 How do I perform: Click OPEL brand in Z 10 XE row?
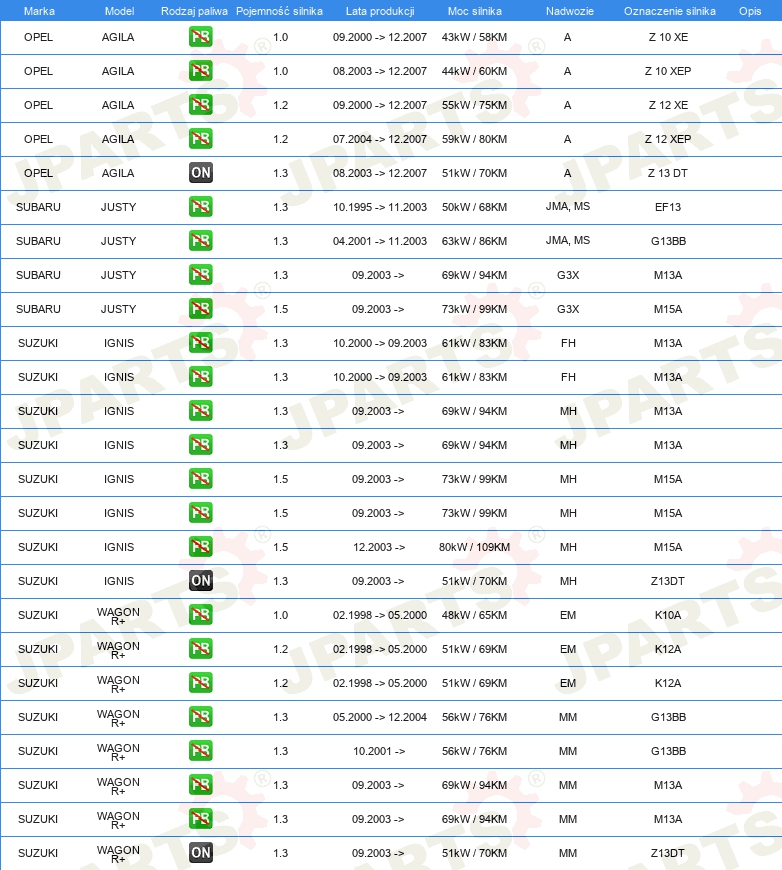coord(38,37)
